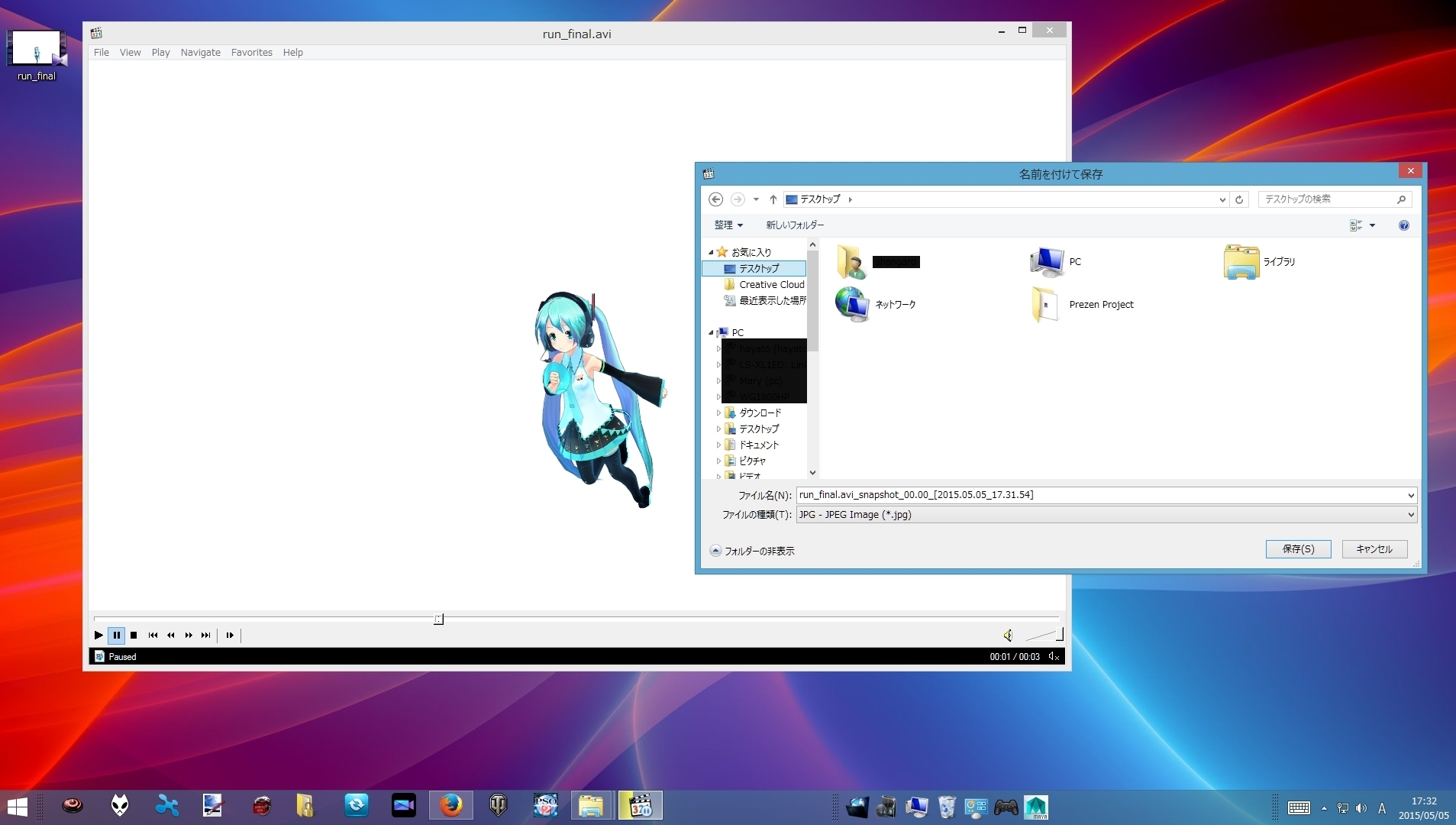Select ピクチャ in the navigation tree
This screenshot has height=825, width=1456.
(x=745, y=461)
